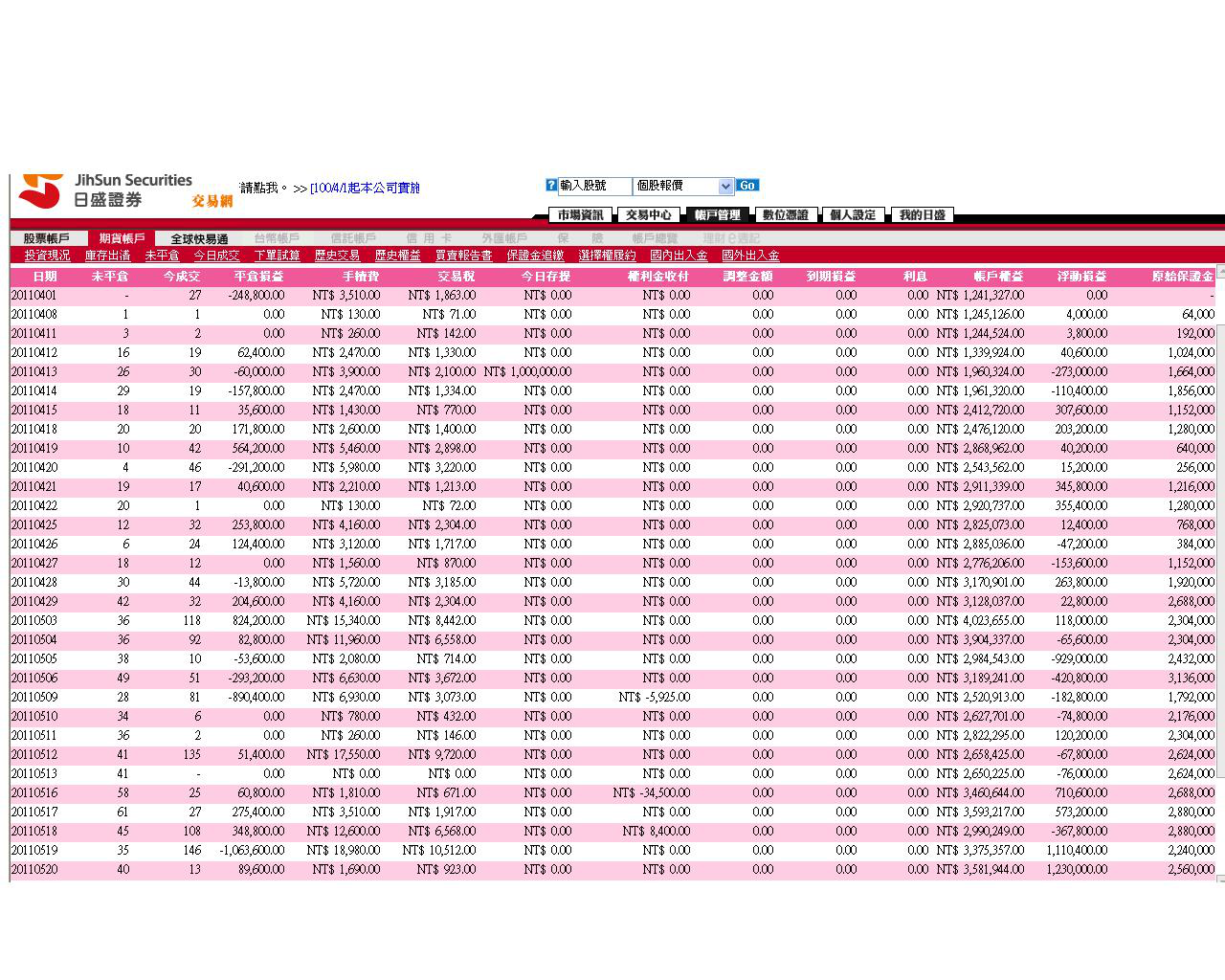The height and width of the screenshot is (980, 1225).
Task: Select the 台幣帳戶 menu item
Action: tap(277, 238)
